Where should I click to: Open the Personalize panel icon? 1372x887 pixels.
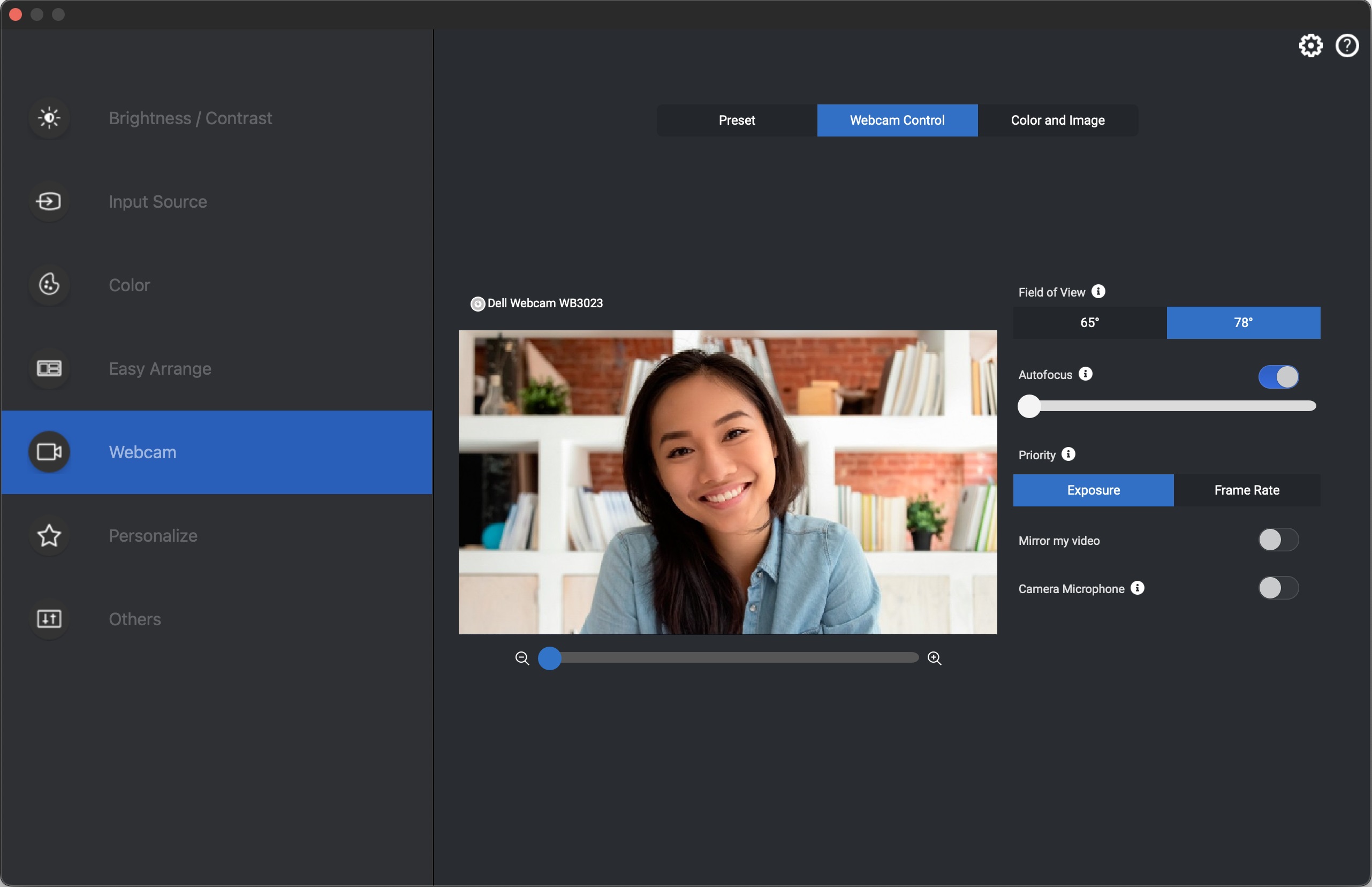49,533
